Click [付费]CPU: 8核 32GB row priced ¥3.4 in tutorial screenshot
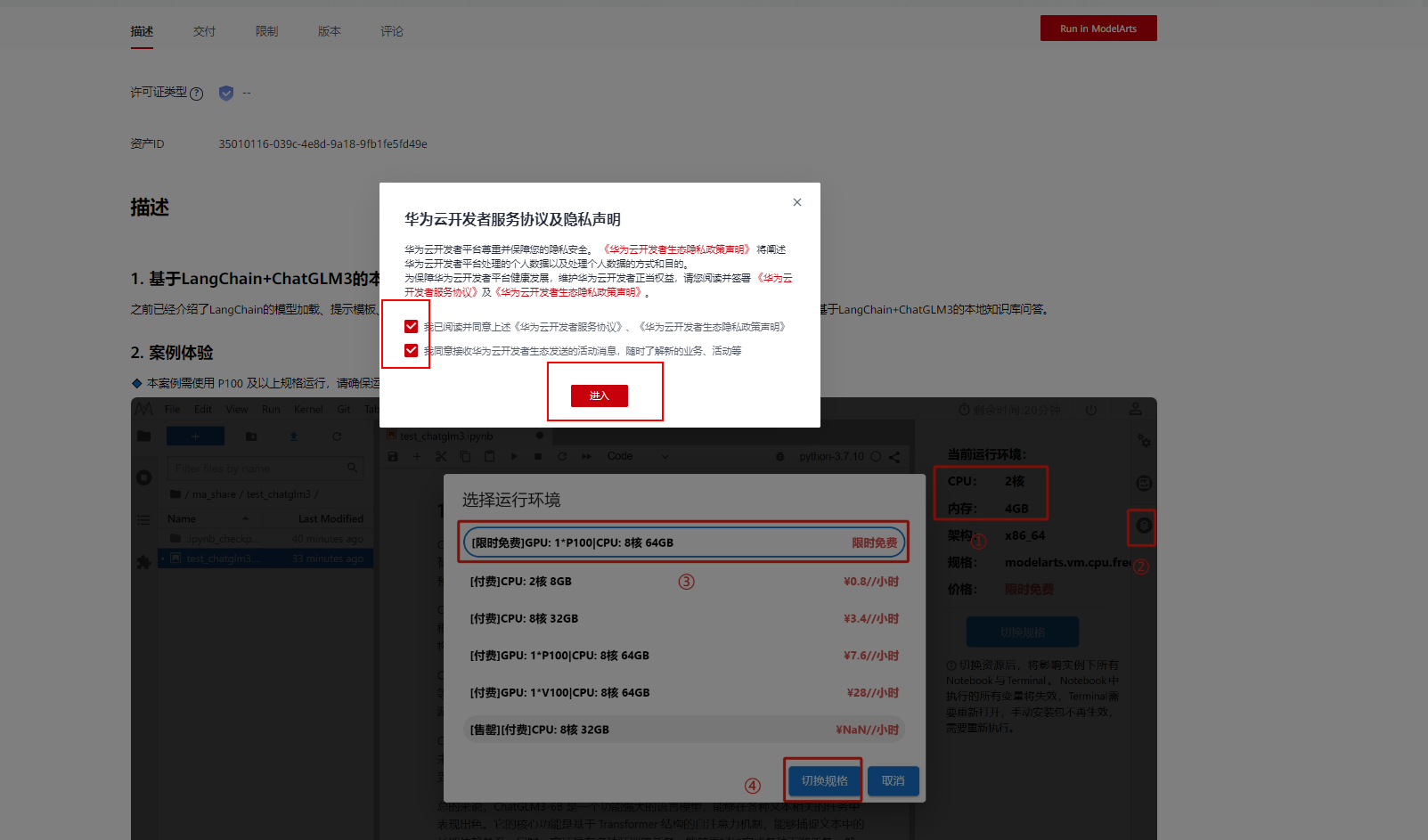 click(683, 618)
